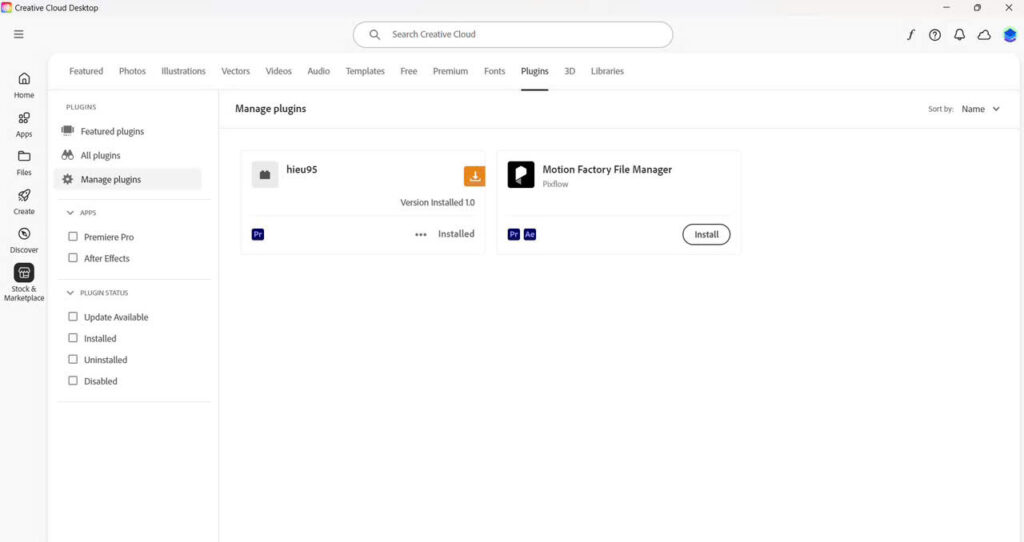Open the notifications bell
This screenshot has height=542, width=1024.
click(959, 35)
